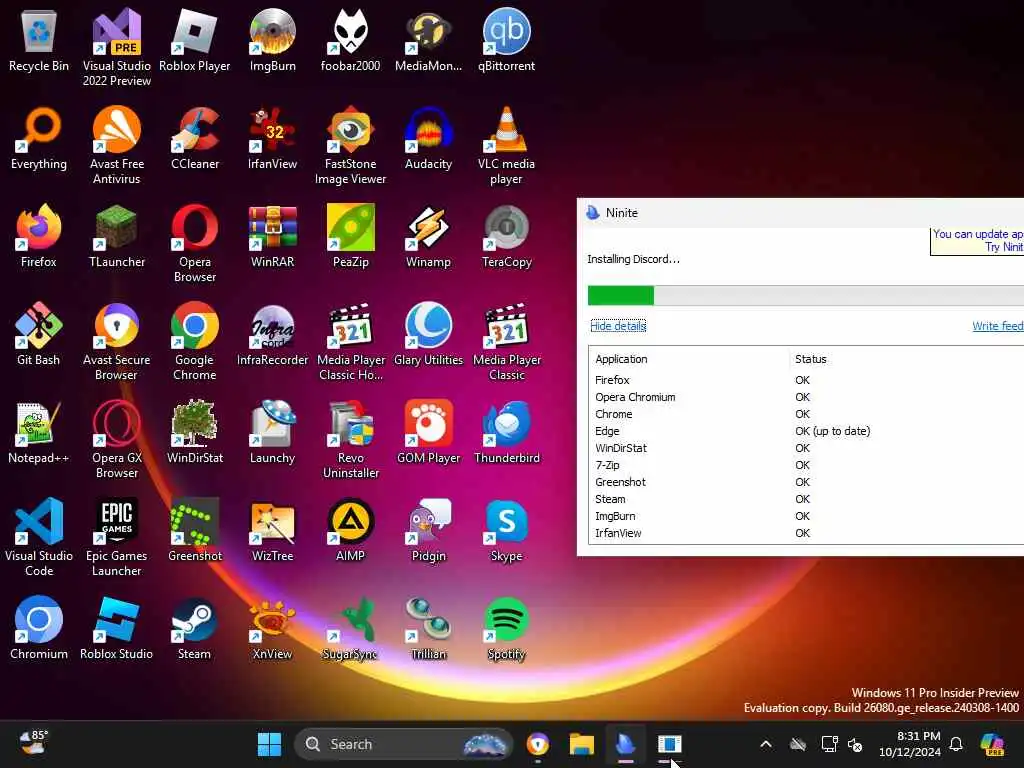Open the weather widget showing 85°
The image size is (1024, 768).
pos(33,743)
